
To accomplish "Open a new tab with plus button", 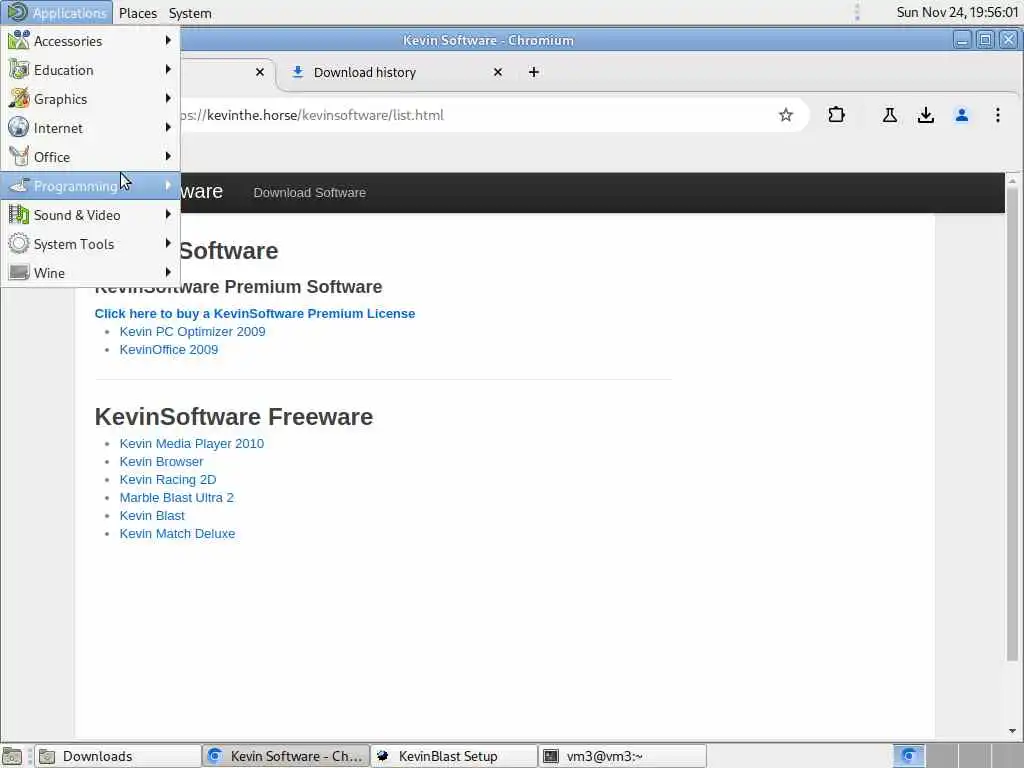I will (x=534, y=72).
